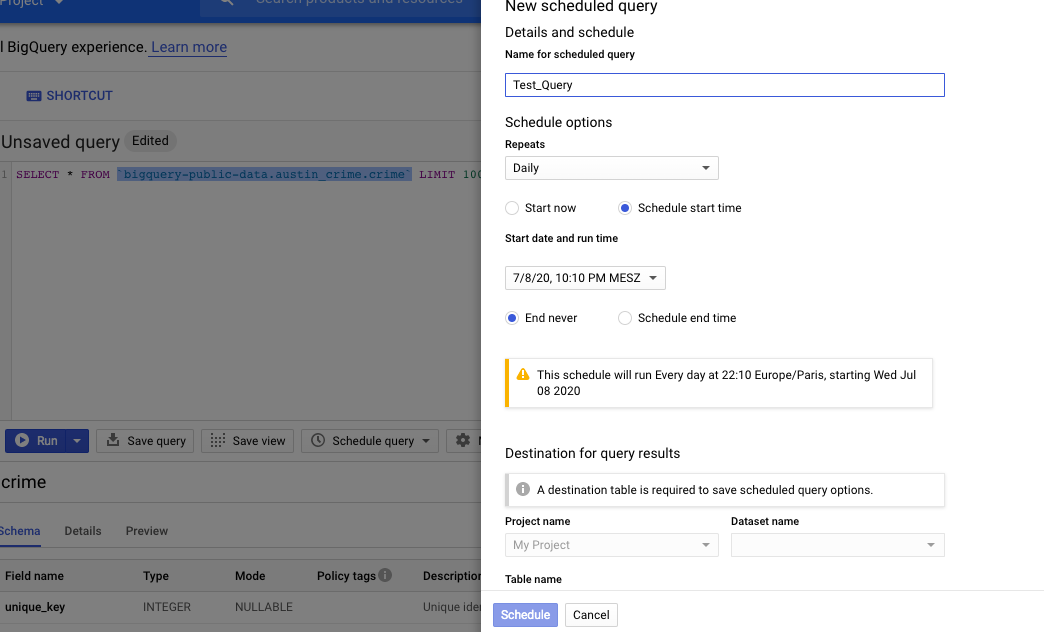Click the Run play icon

[x=22, y=441]
